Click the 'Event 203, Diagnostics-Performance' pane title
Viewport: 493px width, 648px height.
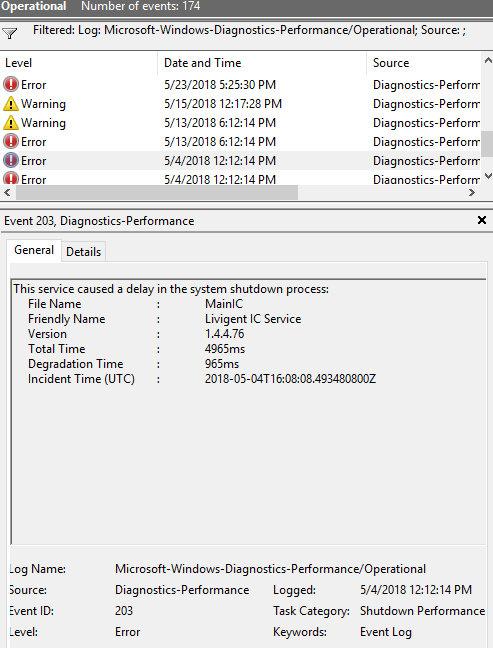(99, 221)
